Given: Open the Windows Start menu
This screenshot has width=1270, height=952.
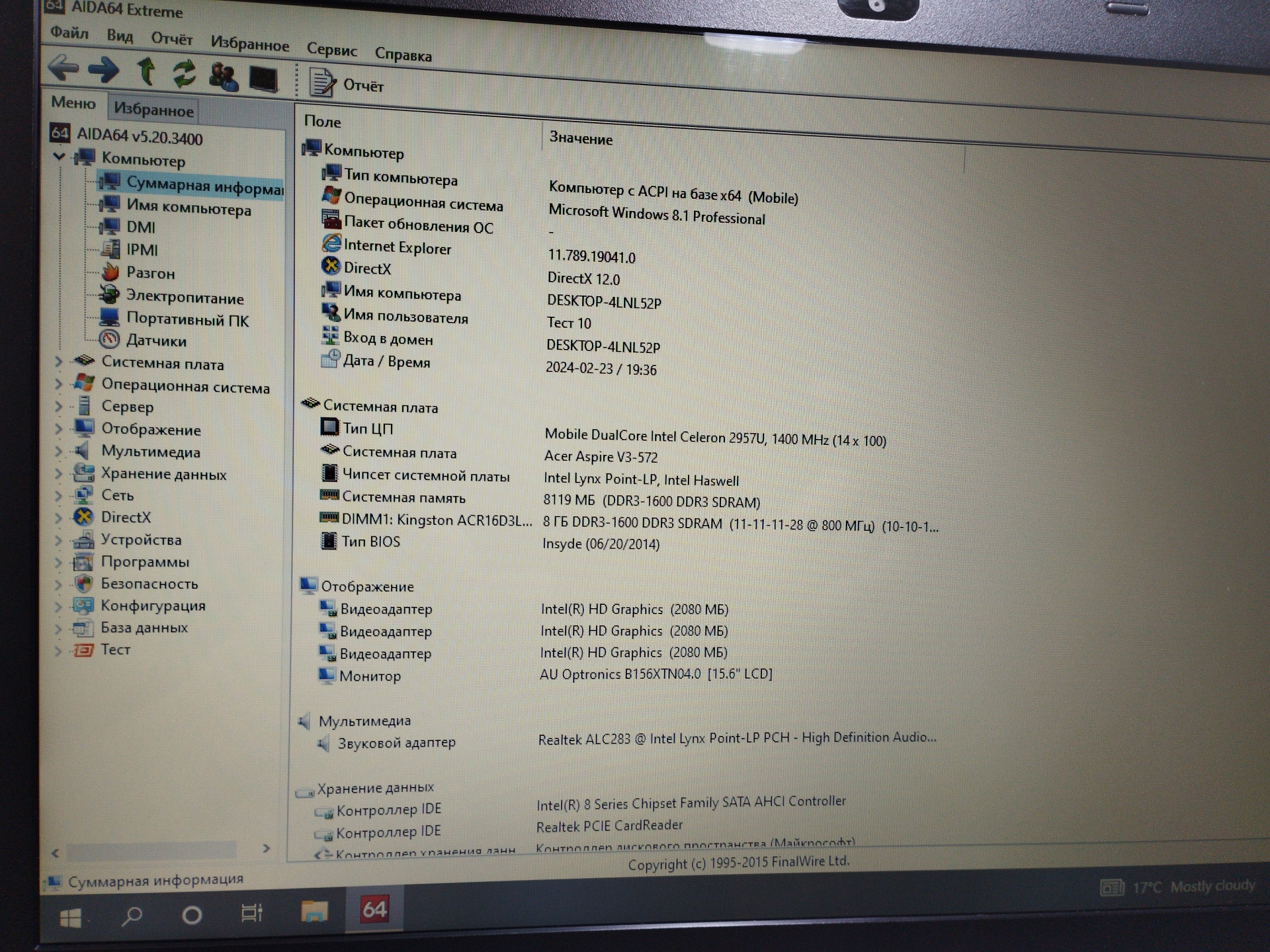Looking at the screenshot, I should pyautogui.click(x=71, y=917).
